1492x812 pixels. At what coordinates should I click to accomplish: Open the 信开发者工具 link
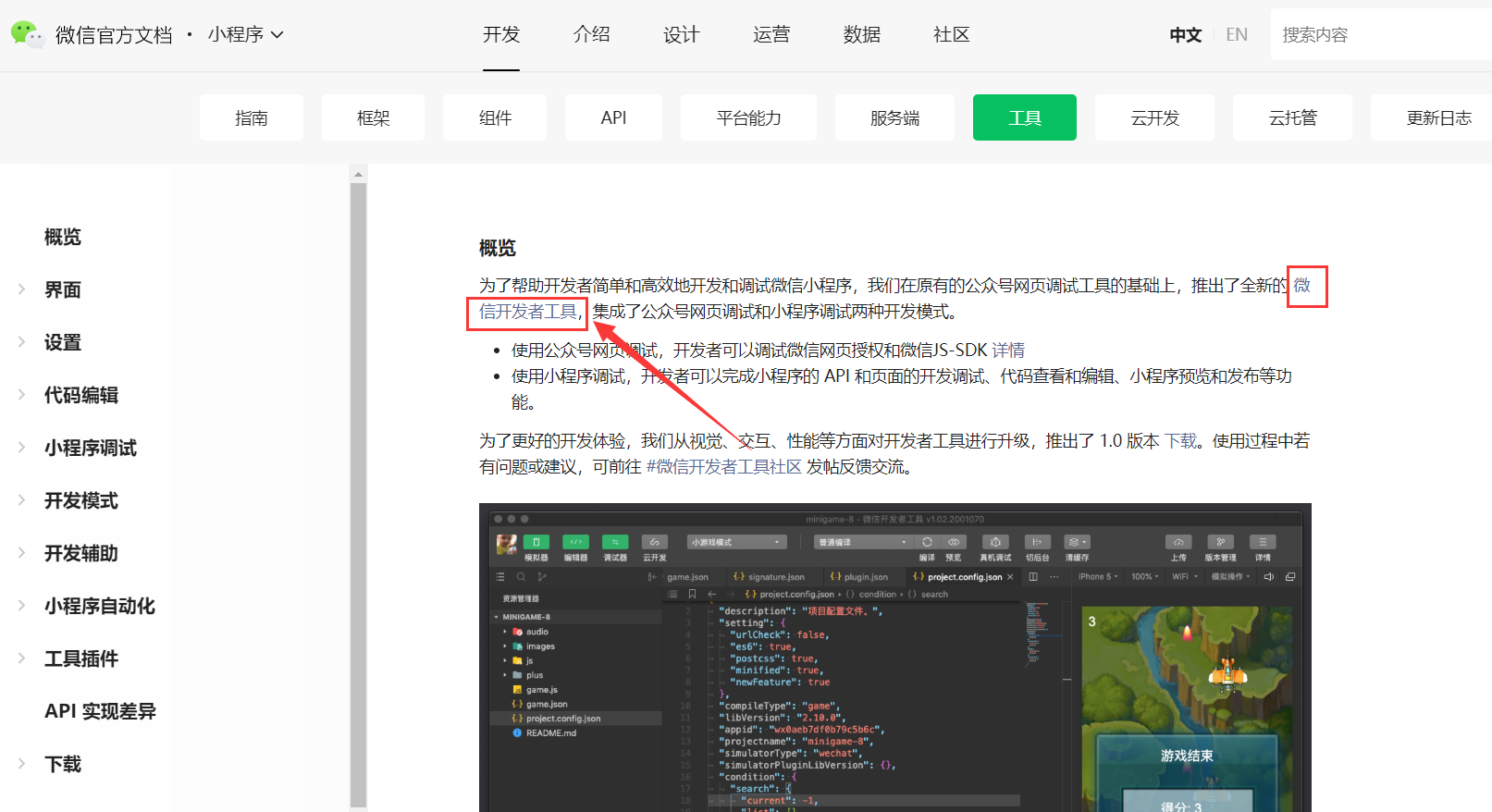[x=528, y=312]
